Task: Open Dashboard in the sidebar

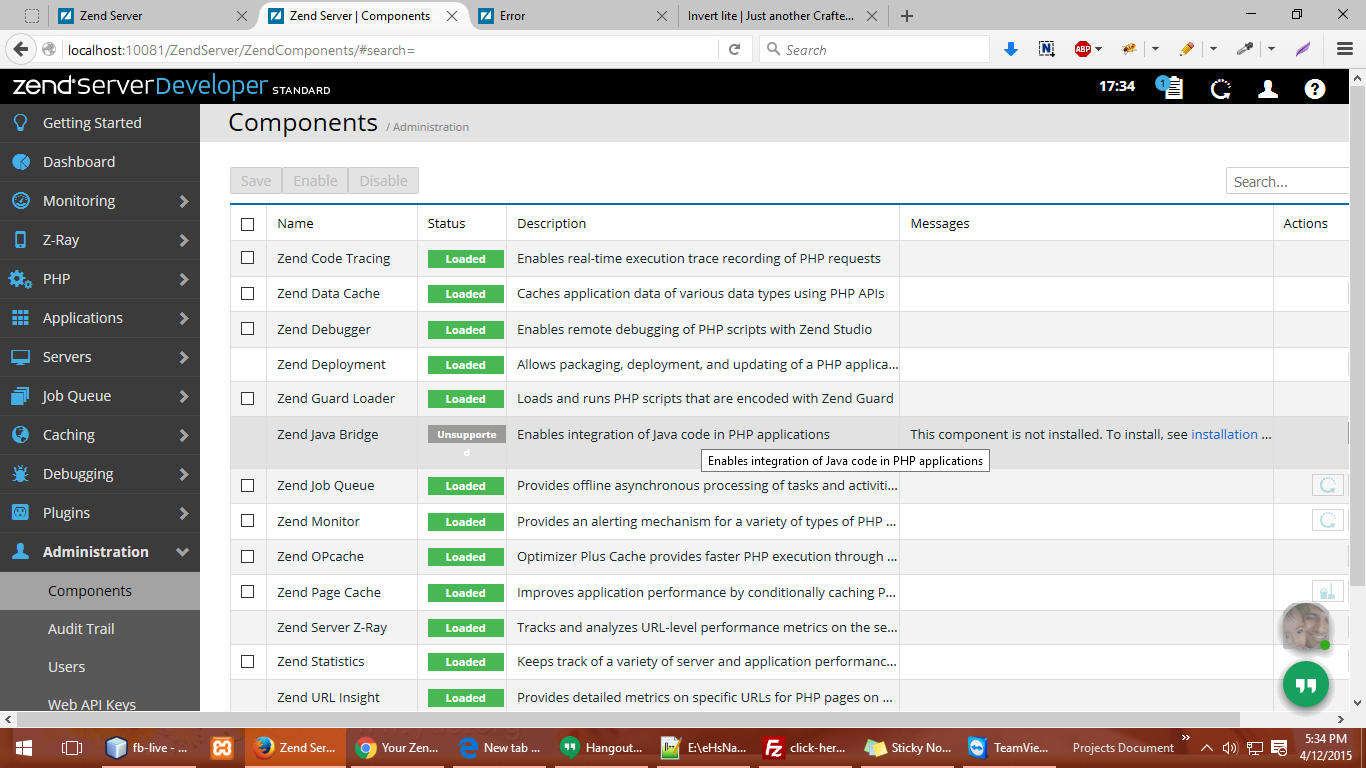Action: pos(100,162)
